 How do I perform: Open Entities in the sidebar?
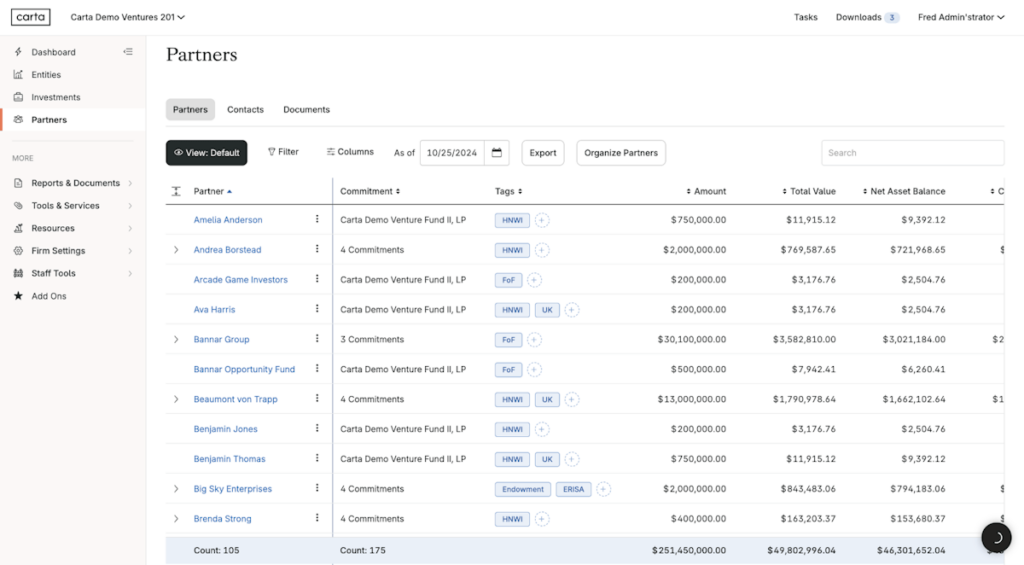(x=46, y=74)
